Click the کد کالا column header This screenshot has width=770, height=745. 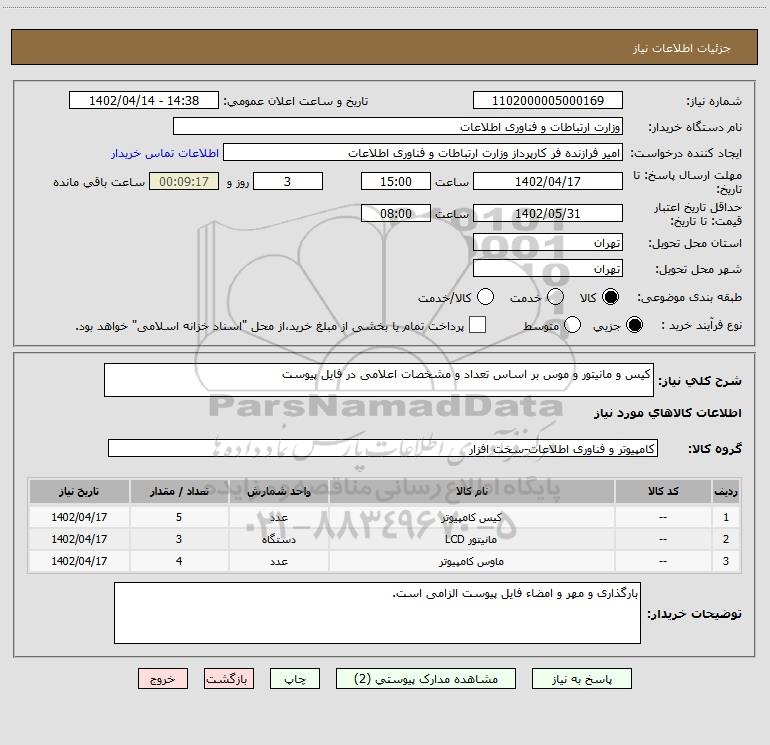coord(663,491)
